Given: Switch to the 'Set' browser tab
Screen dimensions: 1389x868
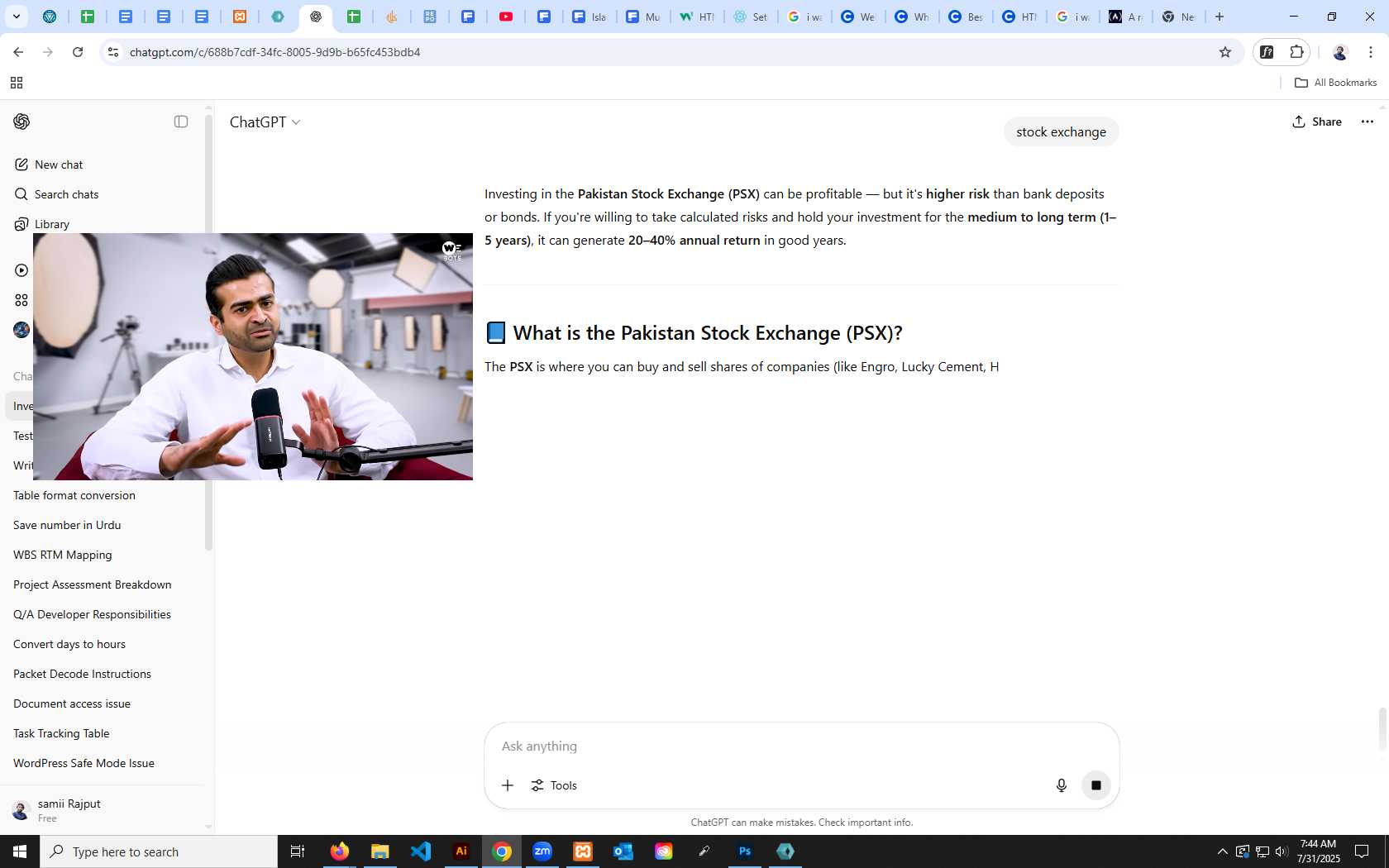Looking at the screenshot, I should [751, 17].
